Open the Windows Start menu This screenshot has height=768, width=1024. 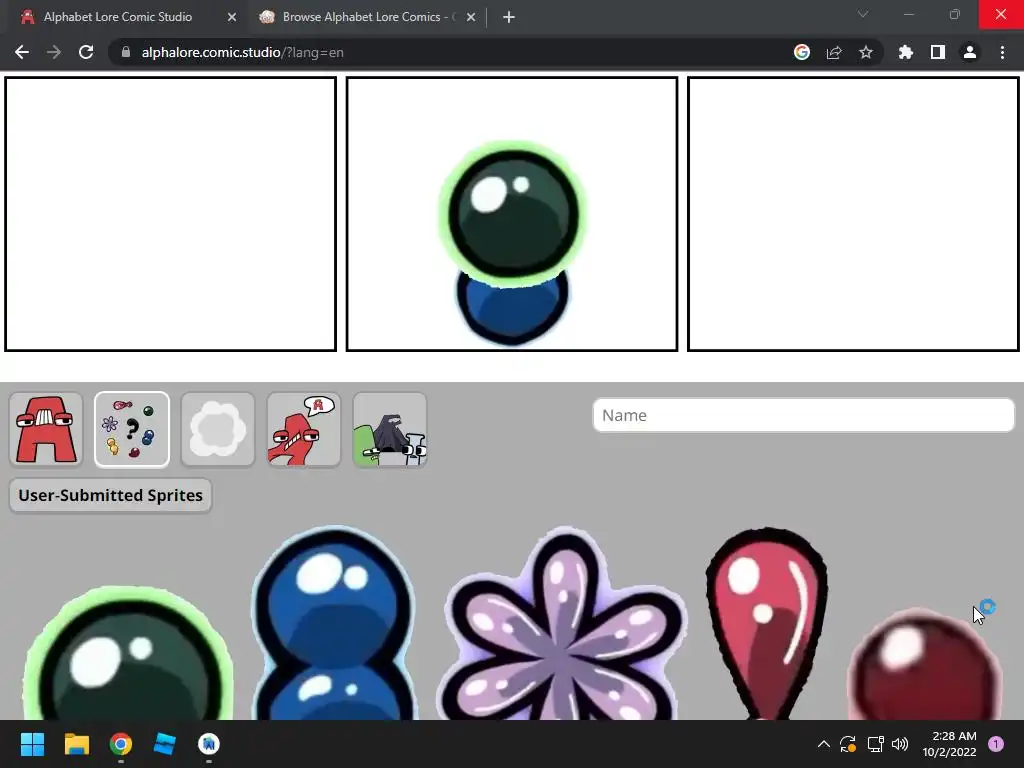32,744
